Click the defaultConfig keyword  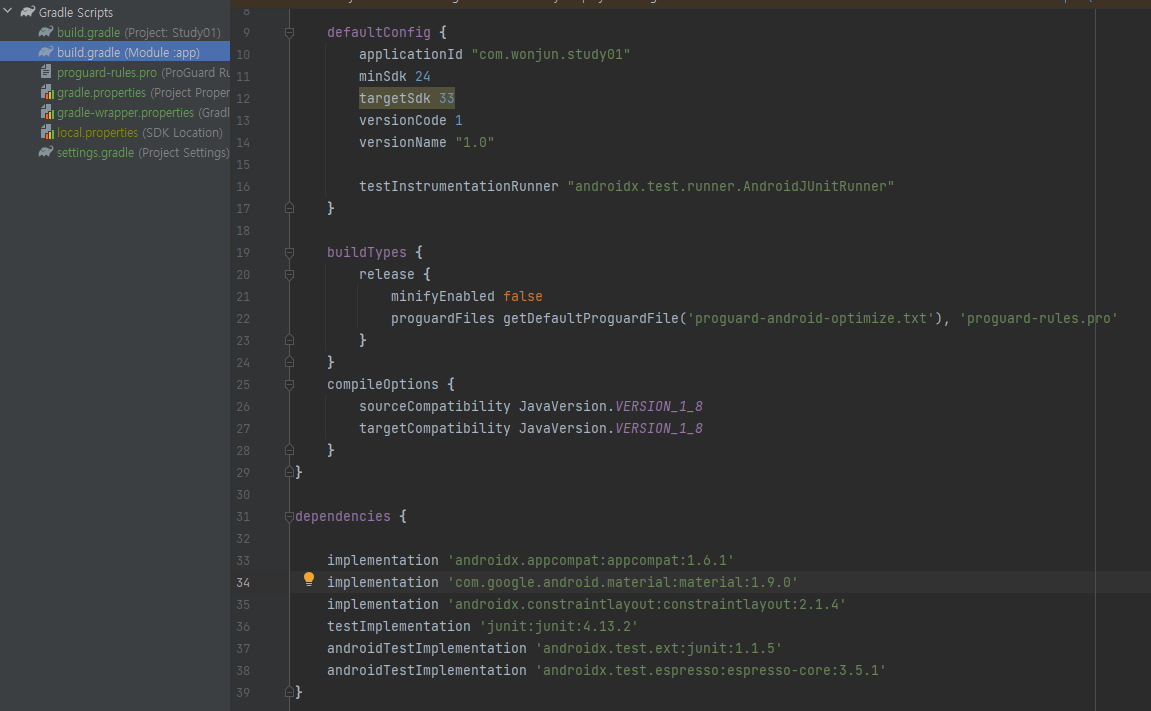pos(379,32)
